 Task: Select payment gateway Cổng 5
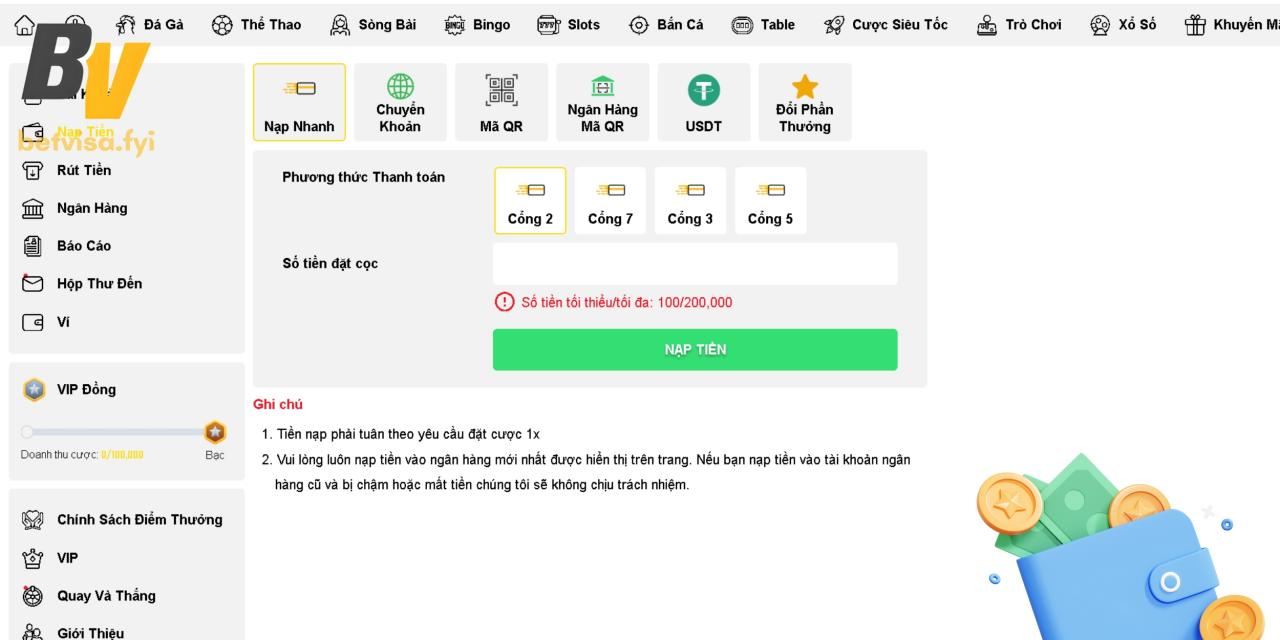coord(770,201)
